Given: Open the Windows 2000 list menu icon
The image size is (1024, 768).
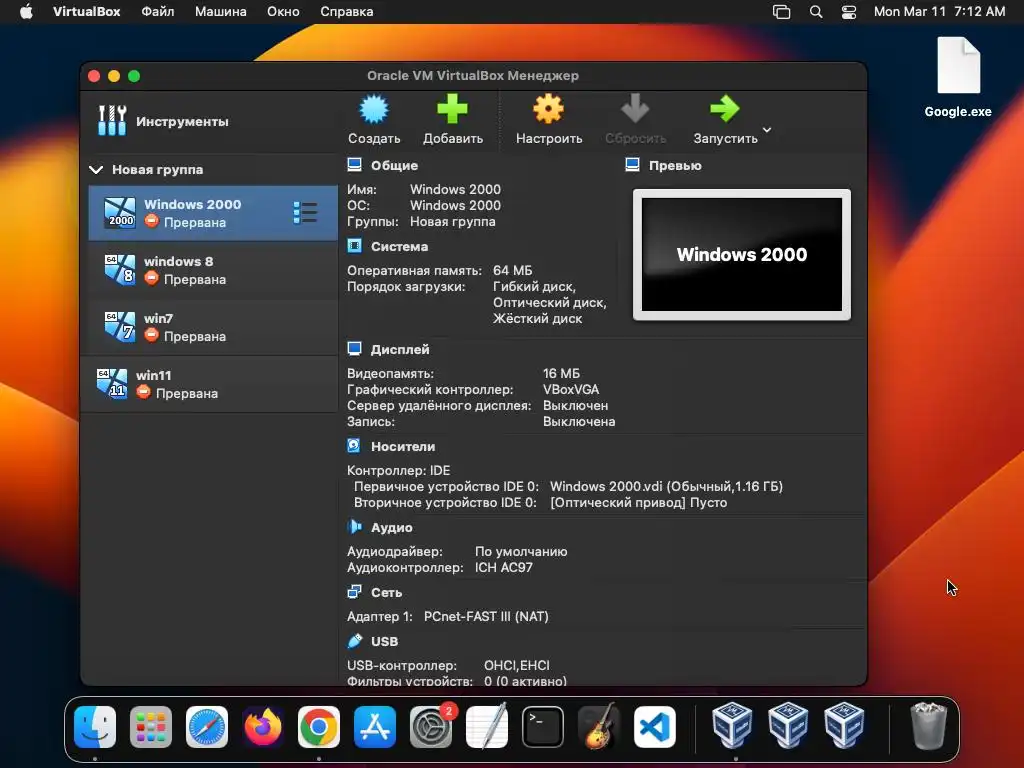Looking at the screenshot, I should point(305,213).
